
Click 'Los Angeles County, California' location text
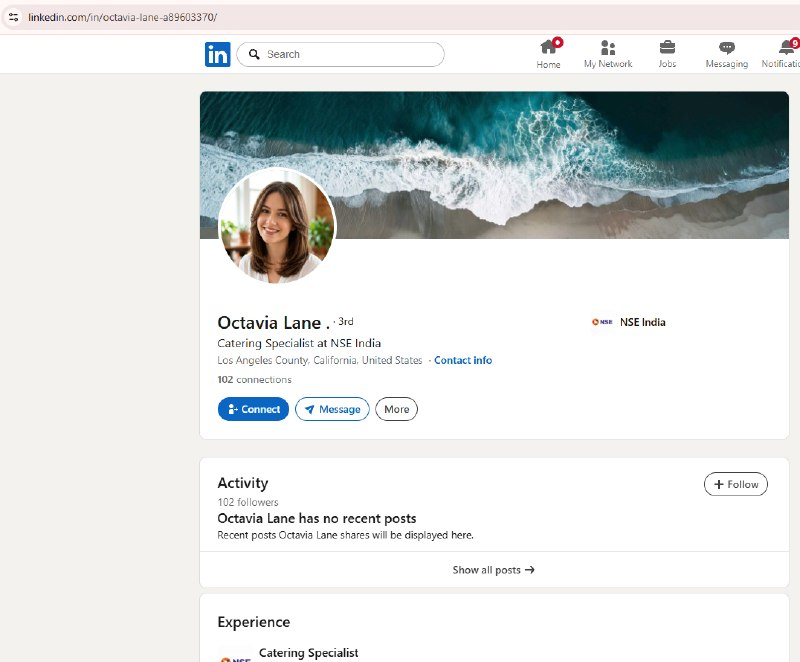320,360
